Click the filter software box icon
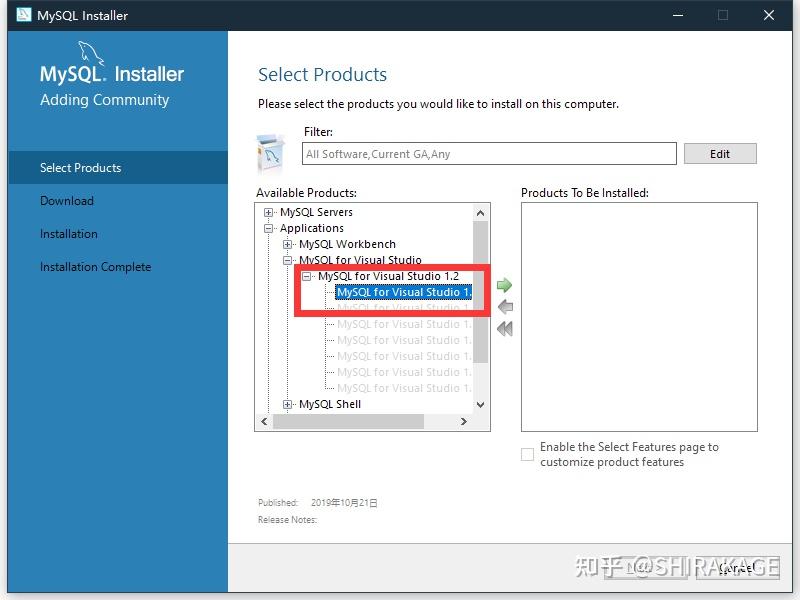Viewport: 800px width, 600px height. pyautogui.click(x=271, y=153)
